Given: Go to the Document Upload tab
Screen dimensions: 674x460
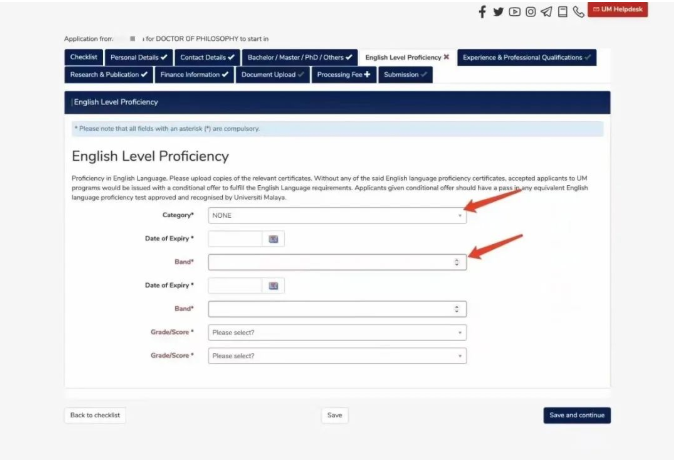Looking at the screenshot, I should click(273, 75).
